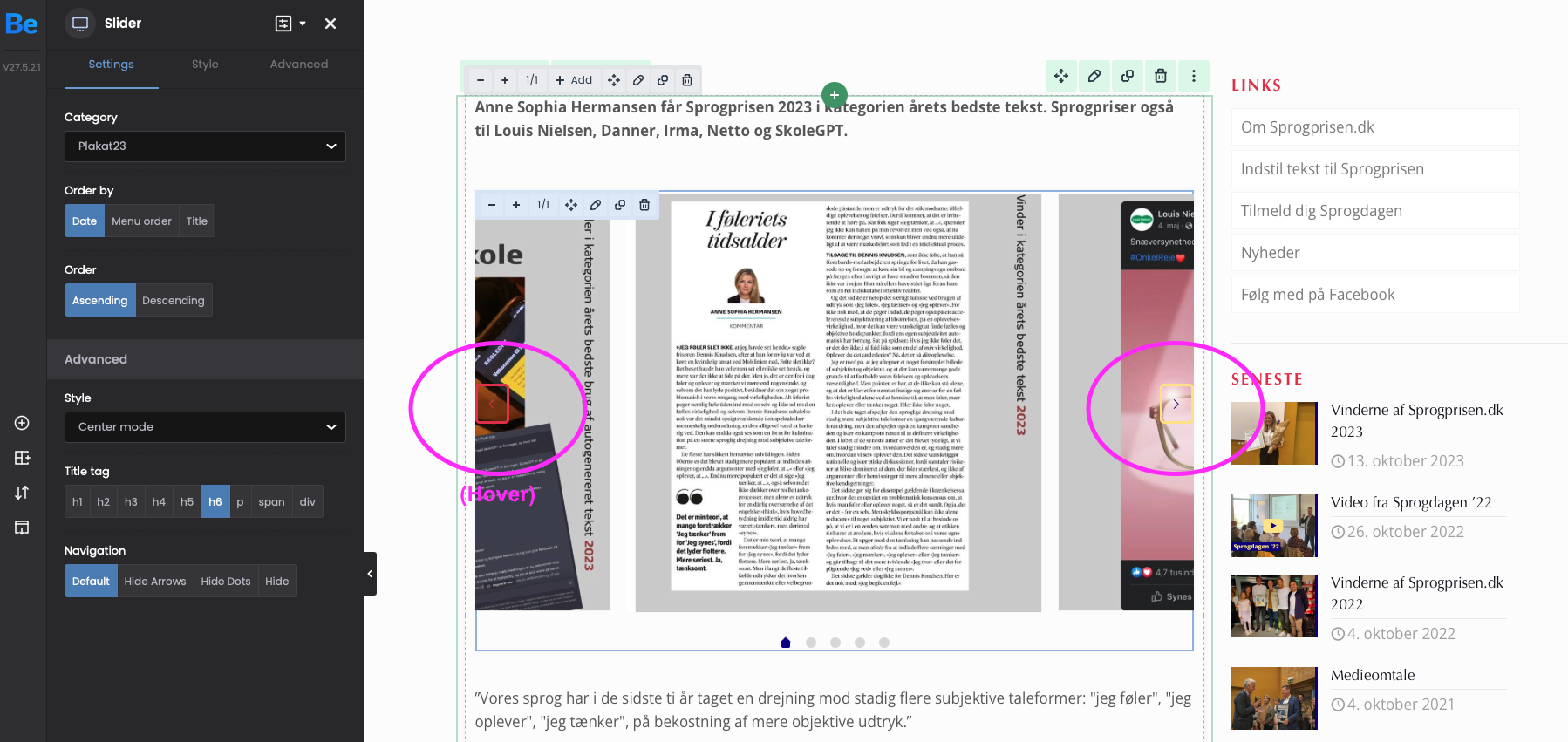Go to the third slider pagination dot

(835, 643)
